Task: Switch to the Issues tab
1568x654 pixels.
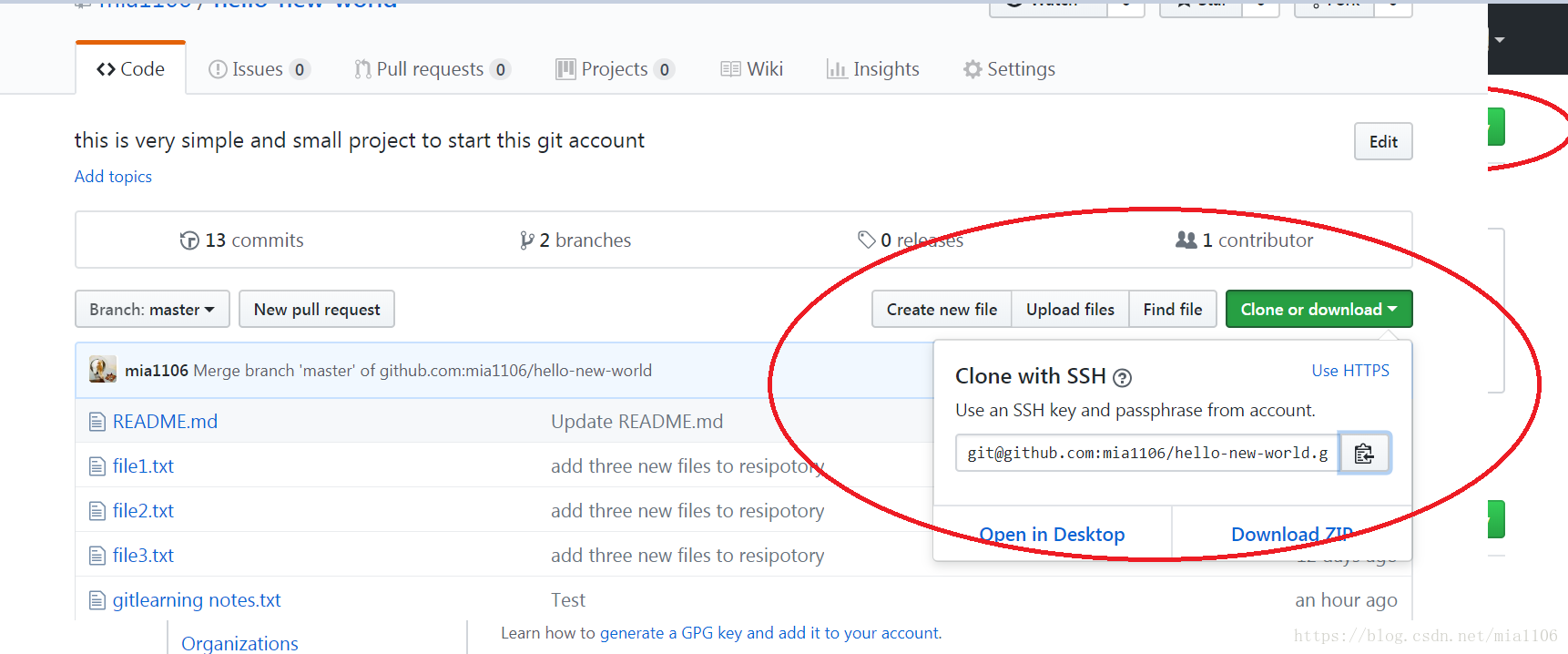Action: coord(260,69)
